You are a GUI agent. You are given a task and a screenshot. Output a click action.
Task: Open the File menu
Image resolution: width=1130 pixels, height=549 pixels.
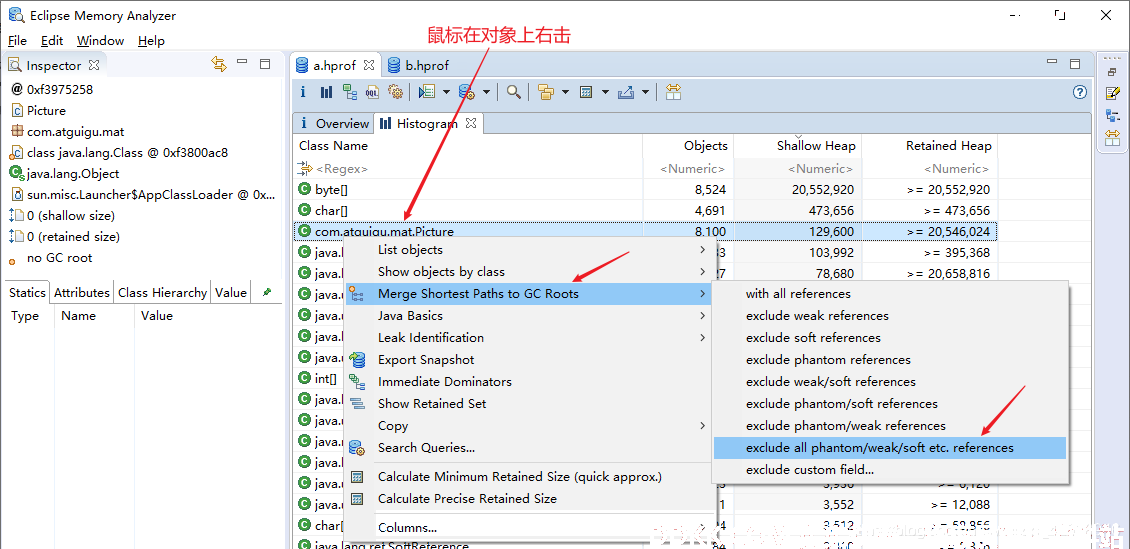coord(17,40)
